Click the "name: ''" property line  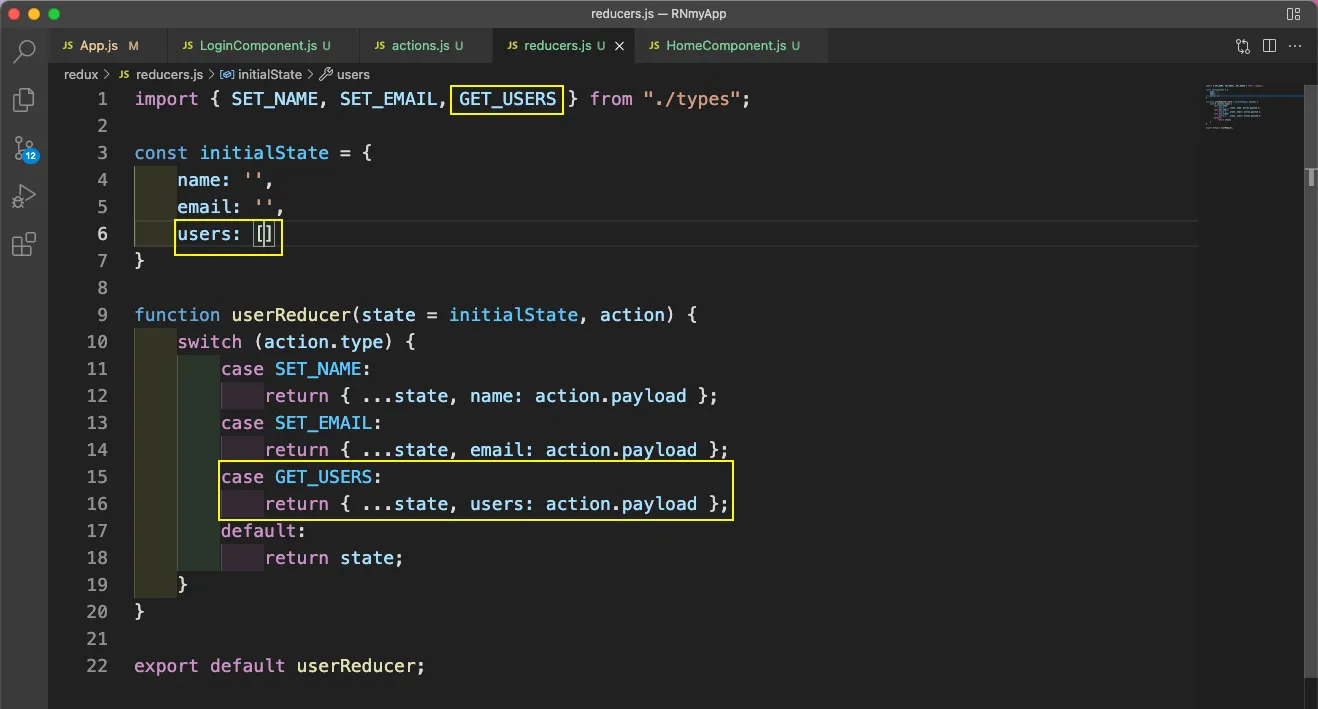pyautogui.click(x=226, y=180)
